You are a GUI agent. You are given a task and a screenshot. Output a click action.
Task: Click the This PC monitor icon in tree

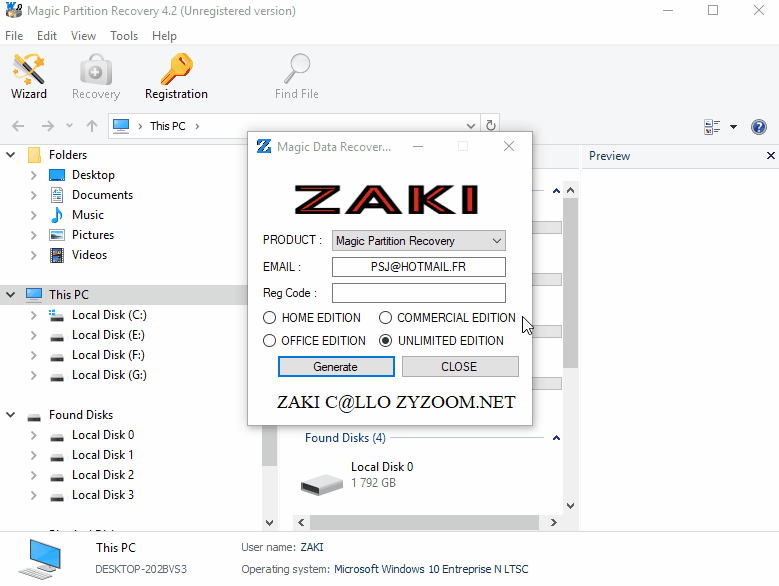click(x=34, y=294)
